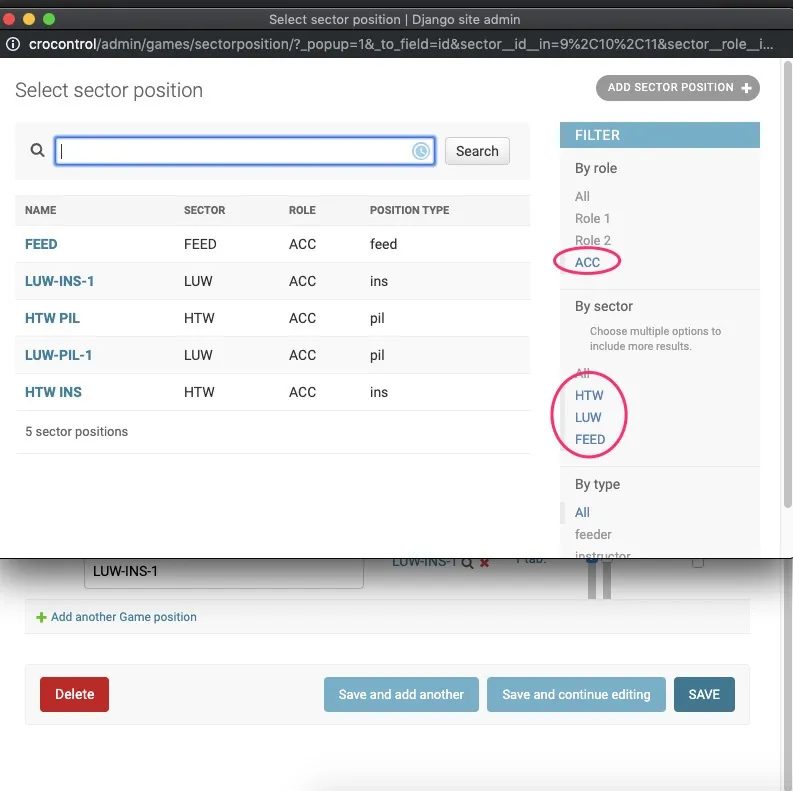793x791 pixels.
Task: Click the red Delete button
Action: pyautogui.click(x=74, y=694)
